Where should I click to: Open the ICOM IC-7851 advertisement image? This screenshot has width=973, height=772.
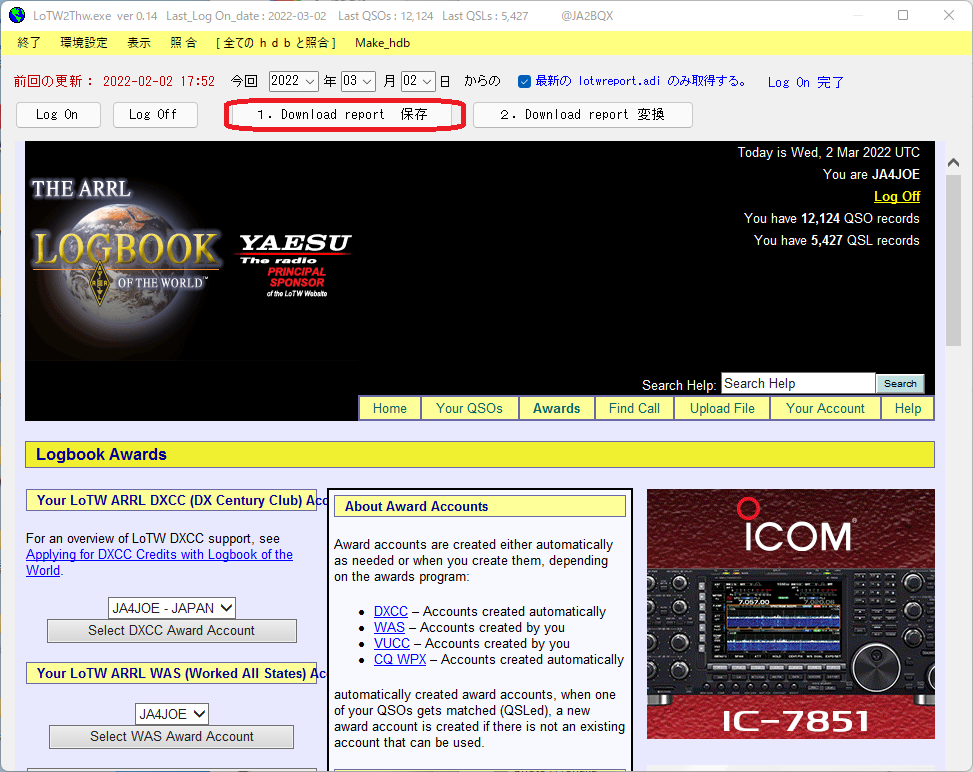pos(791,614)
